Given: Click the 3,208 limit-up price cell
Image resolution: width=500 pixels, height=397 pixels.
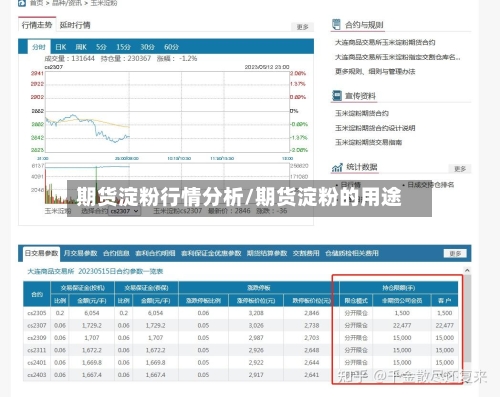Looking at the screenshot, I should coord(256,313).
